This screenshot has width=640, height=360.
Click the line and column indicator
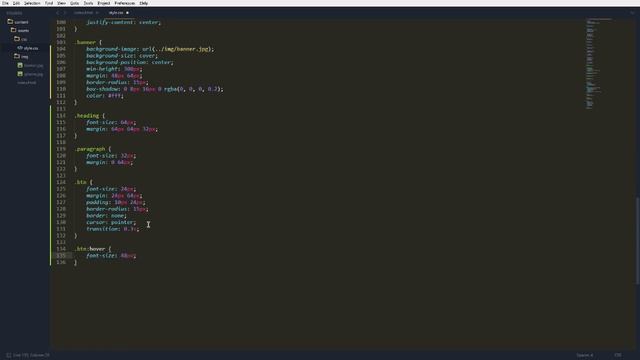click(31, 356)
